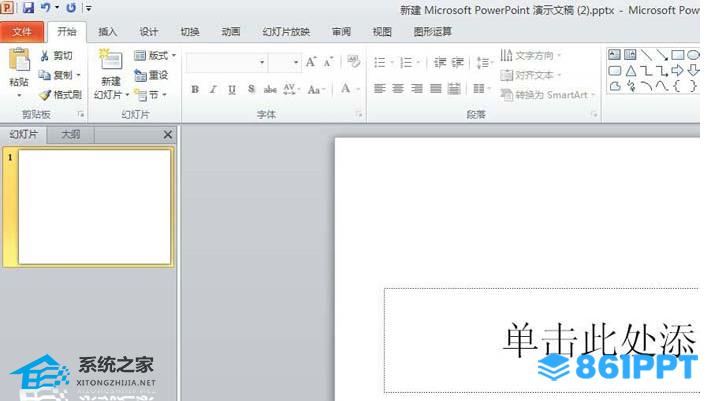Toggle underline formatting
Viewport: 708px width, 401px height.
(x=232, y=89)
